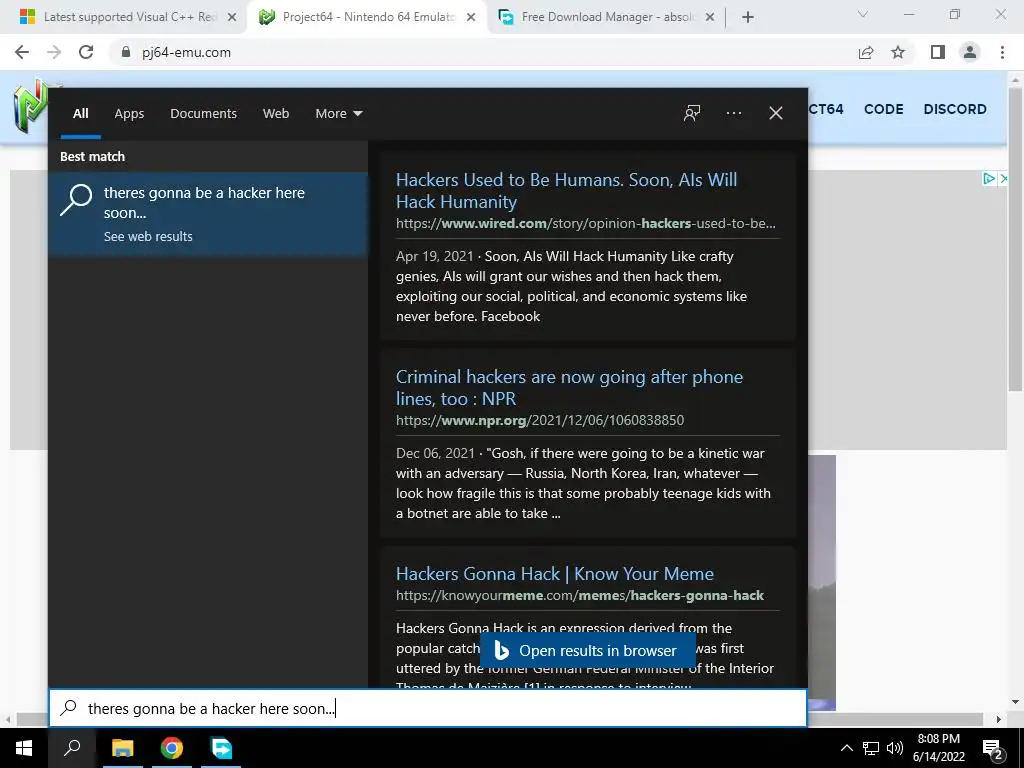Reload the pj64-emu.com page

86,52
